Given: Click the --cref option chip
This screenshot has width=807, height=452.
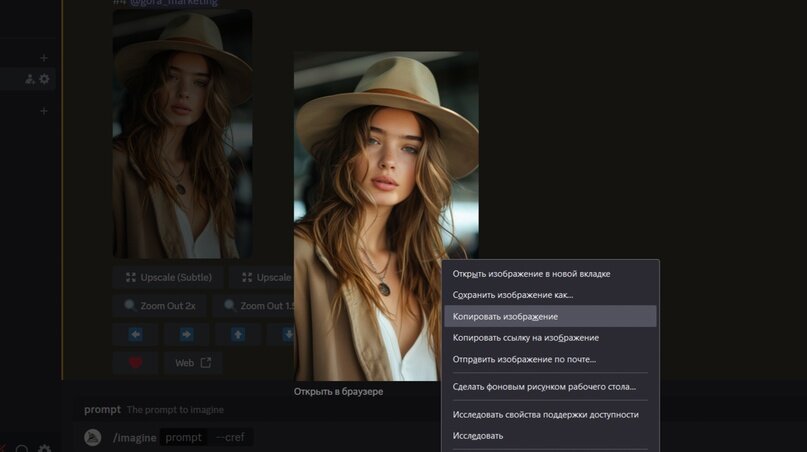Looking at the screenshot, I should pos(230,438).
